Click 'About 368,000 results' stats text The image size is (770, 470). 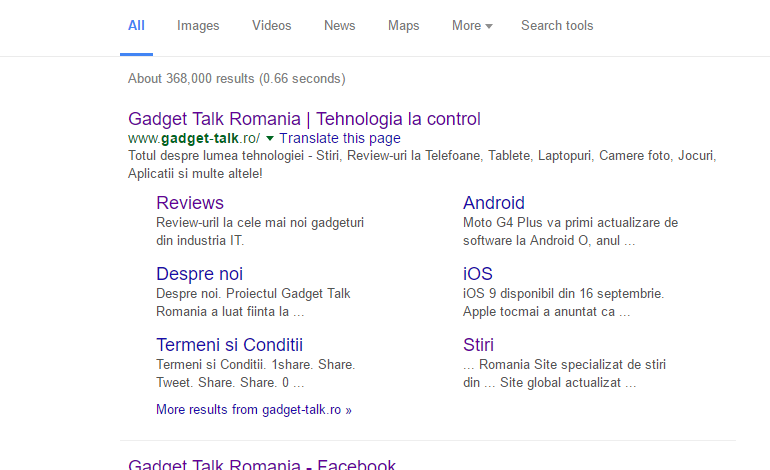[x=237, y=79]
